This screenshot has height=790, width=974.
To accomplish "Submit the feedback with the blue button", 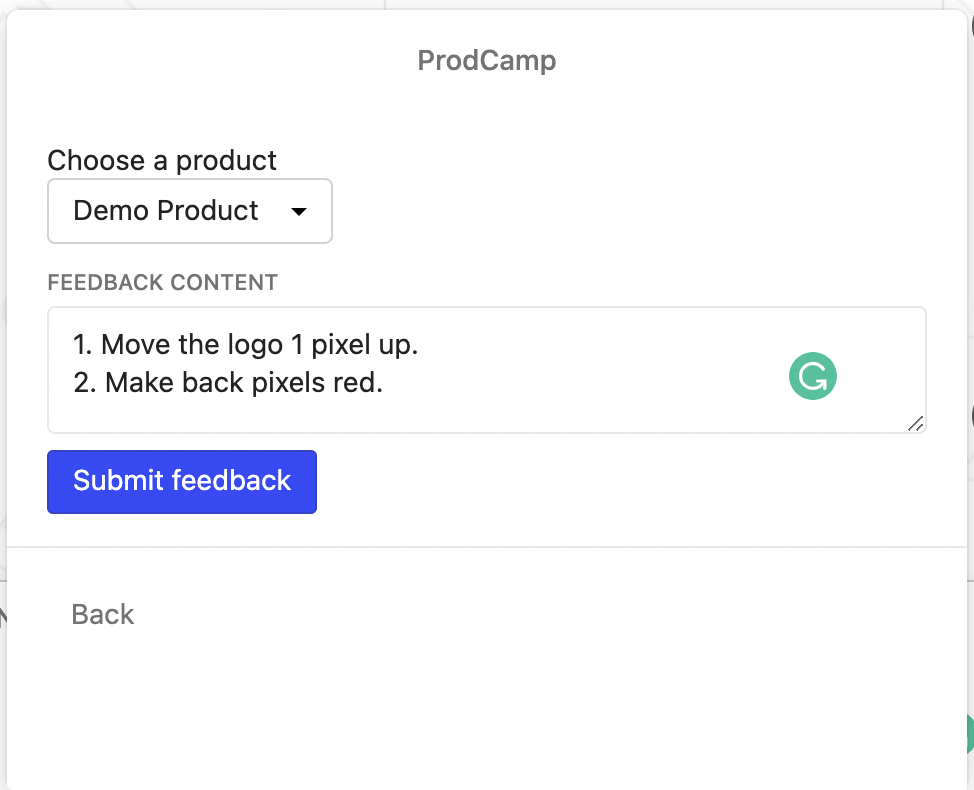I will click(x=182, y=482).
